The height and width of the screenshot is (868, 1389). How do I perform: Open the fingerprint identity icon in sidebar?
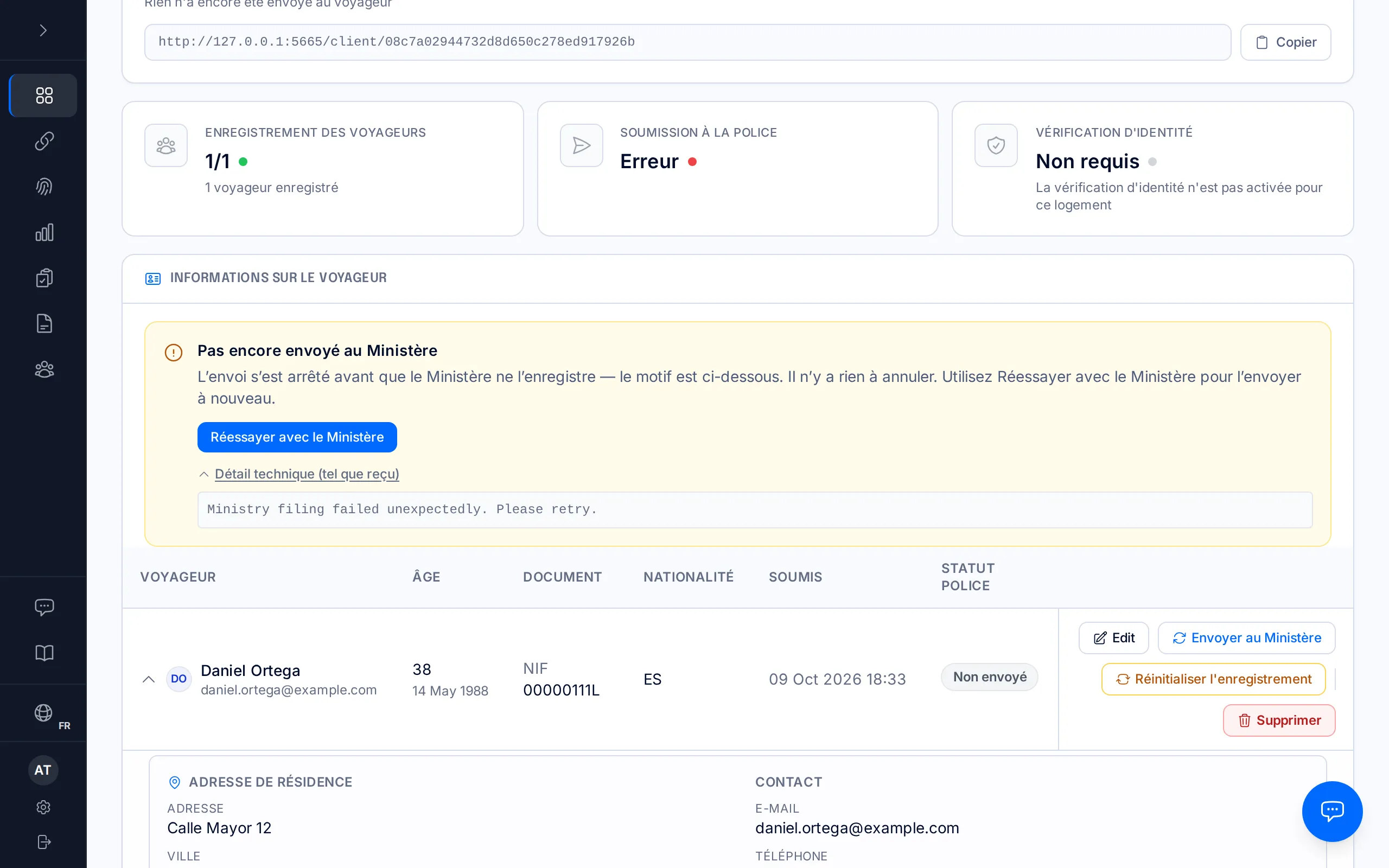(43, 187)
